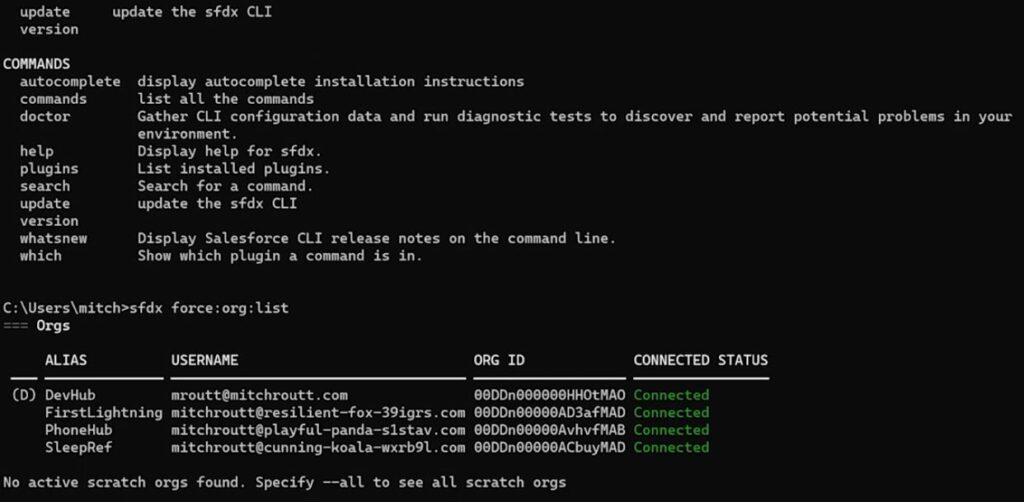Click the USERNAME column header

(205, 360)
